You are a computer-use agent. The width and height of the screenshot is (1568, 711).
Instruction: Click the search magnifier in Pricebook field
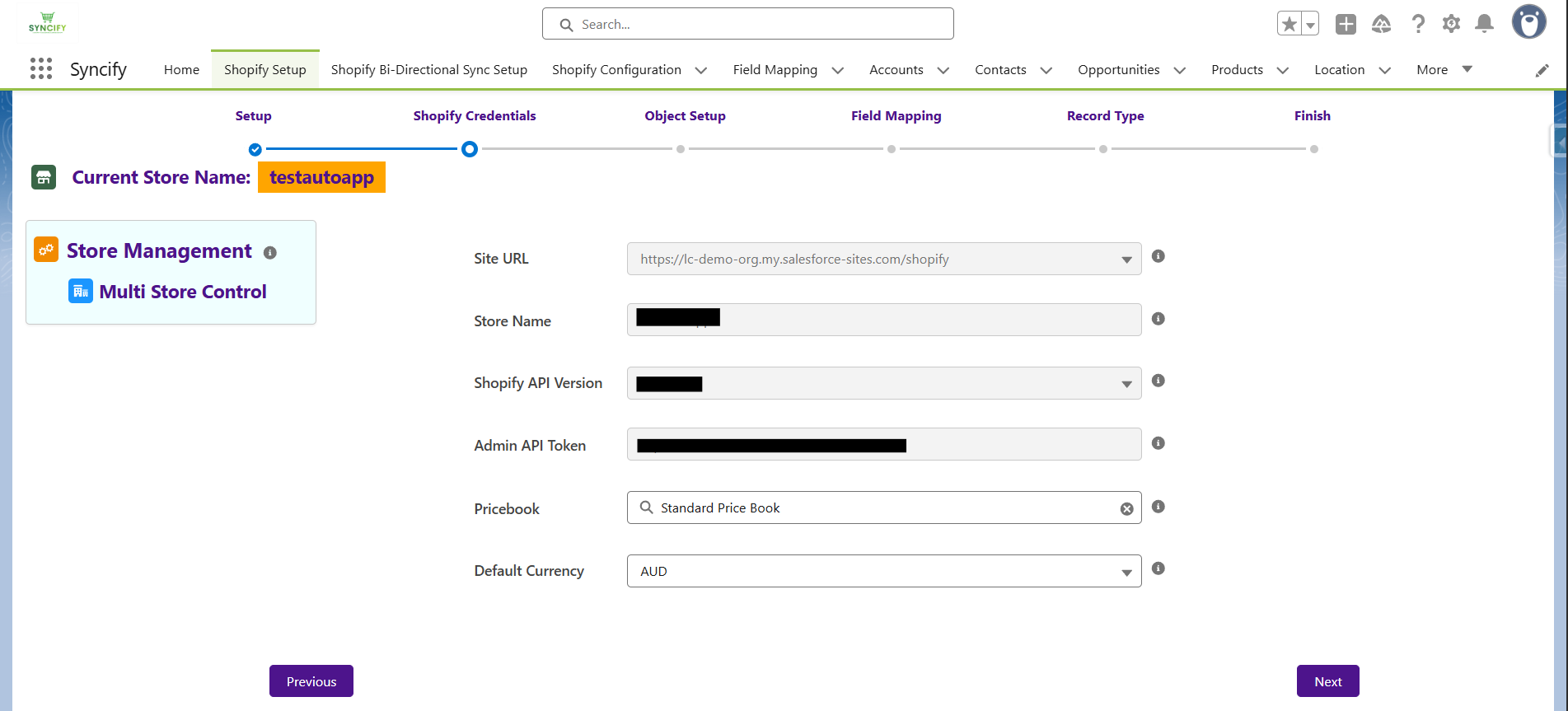point(647,508)
